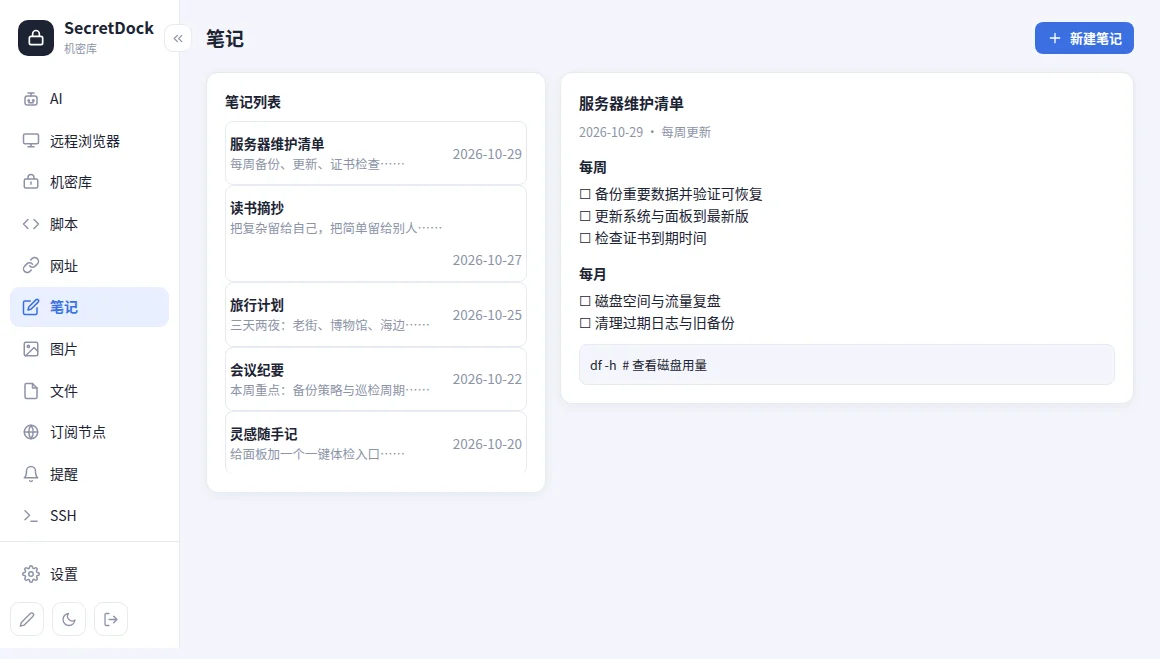Collapse the sidebar with double-chevron button
The image size is (1160, 659).
(x=178, y=38)
